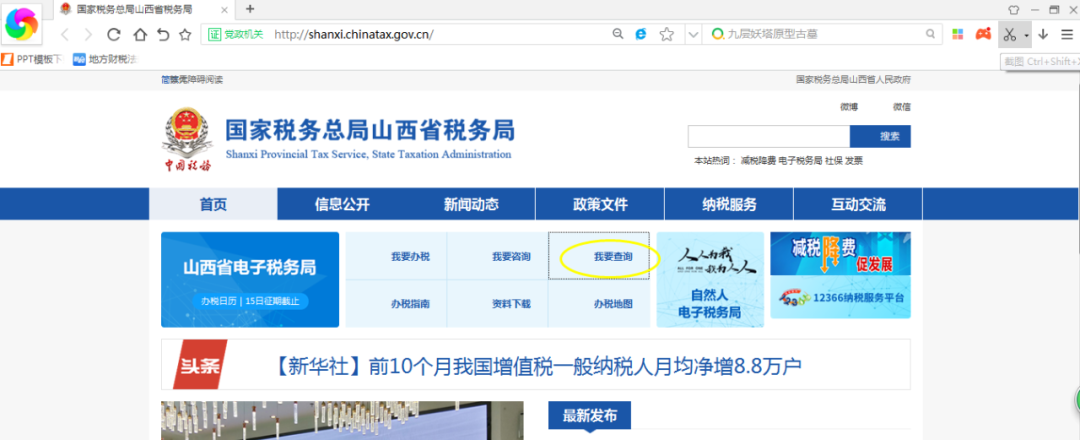This screenshot has width=1080, height=440.
Task: Close the 国家税务总局山西省税务局 tab
Action: [x=226, y=9]
